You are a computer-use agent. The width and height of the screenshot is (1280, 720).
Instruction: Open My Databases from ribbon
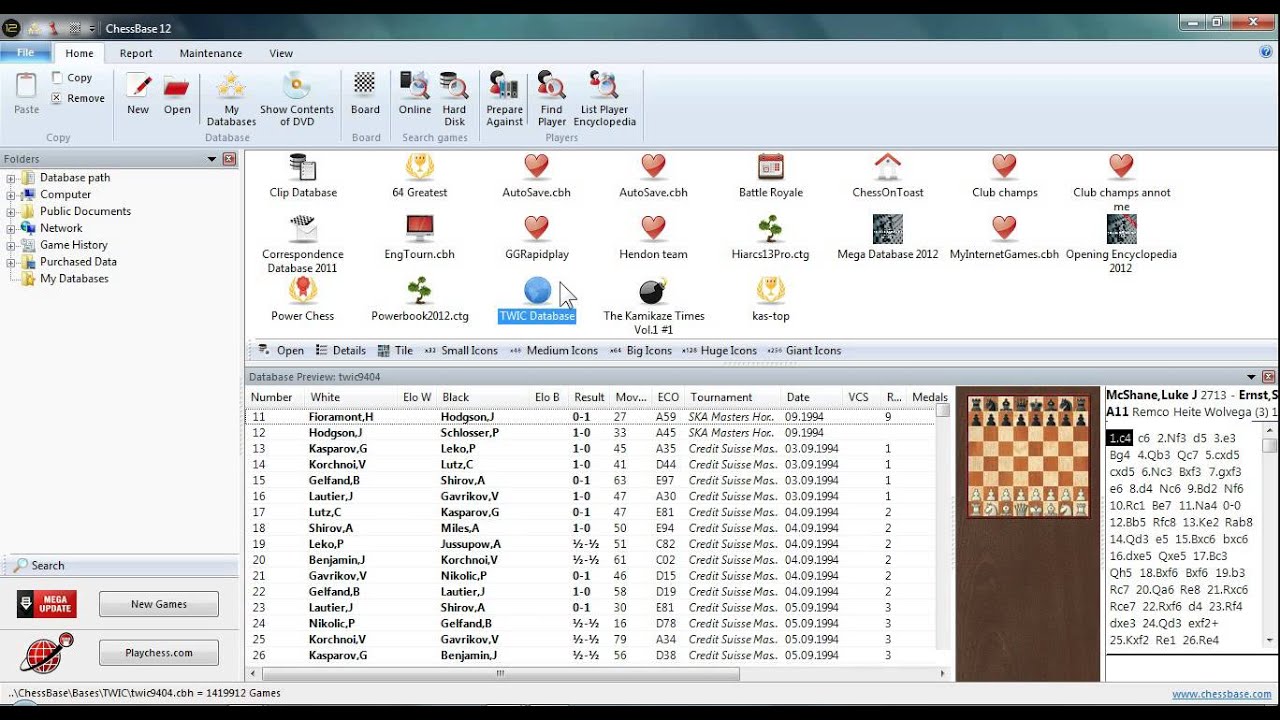pyautogui.click(x=231, y=98)
